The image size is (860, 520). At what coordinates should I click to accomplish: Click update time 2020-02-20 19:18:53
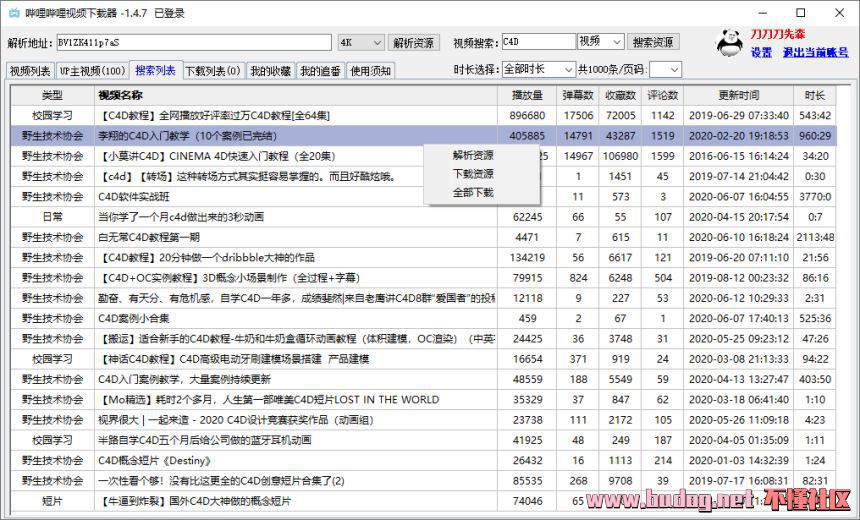739,136
